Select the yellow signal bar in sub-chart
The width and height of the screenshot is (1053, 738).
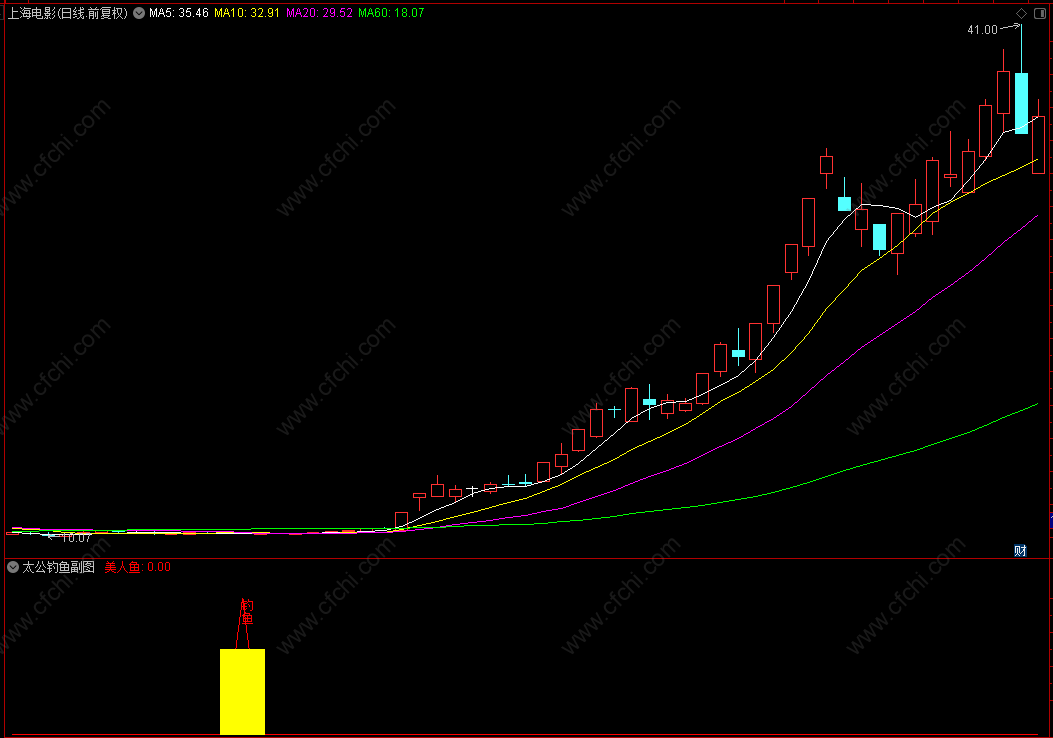(x=242, y=691)
